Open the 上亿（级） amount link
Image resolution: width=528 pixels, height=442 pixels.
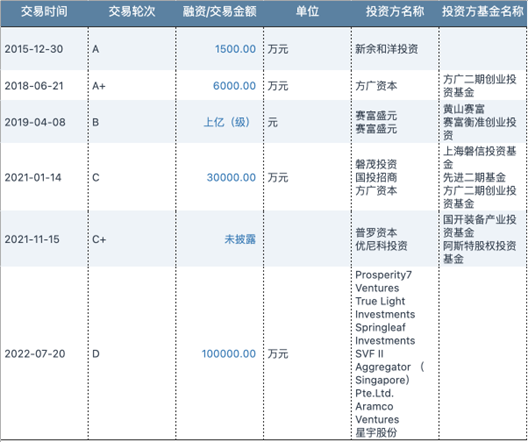227,122
